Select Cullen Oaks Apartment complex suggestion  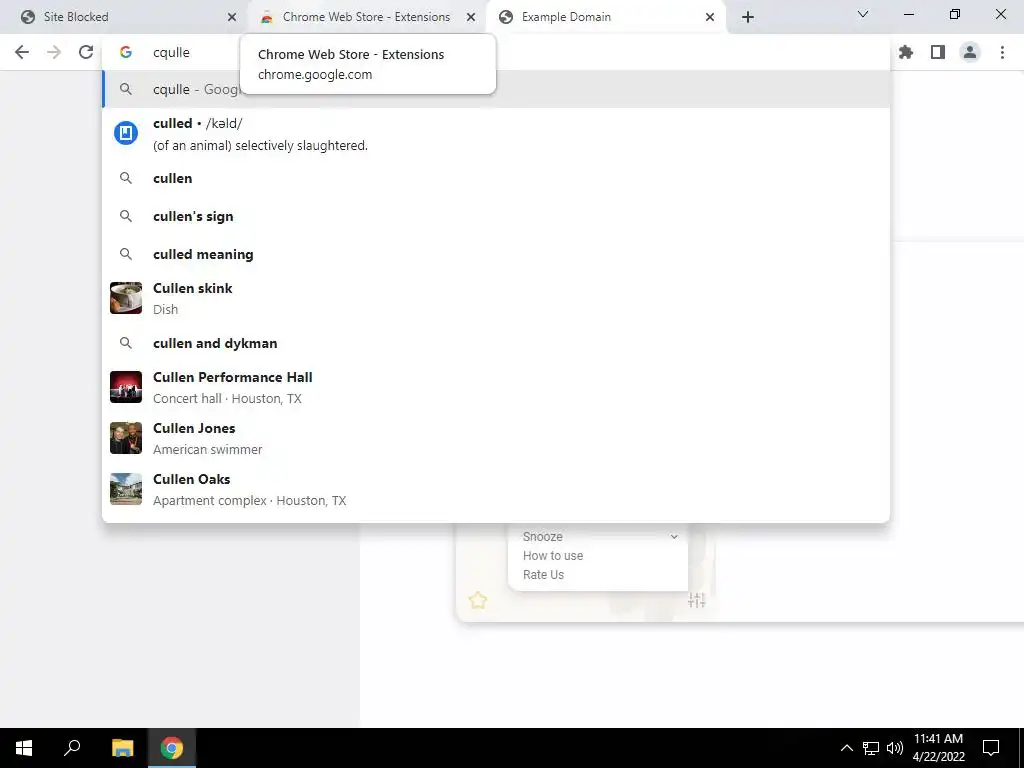click(x=496, y=489)
